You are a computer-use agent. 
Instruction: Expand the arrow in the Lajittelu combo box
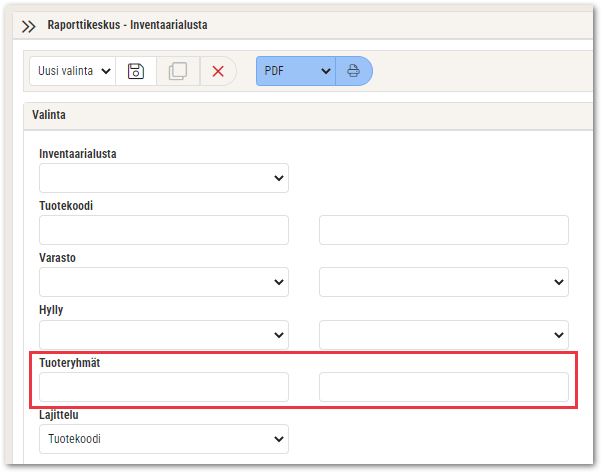(x=279, y=439)
